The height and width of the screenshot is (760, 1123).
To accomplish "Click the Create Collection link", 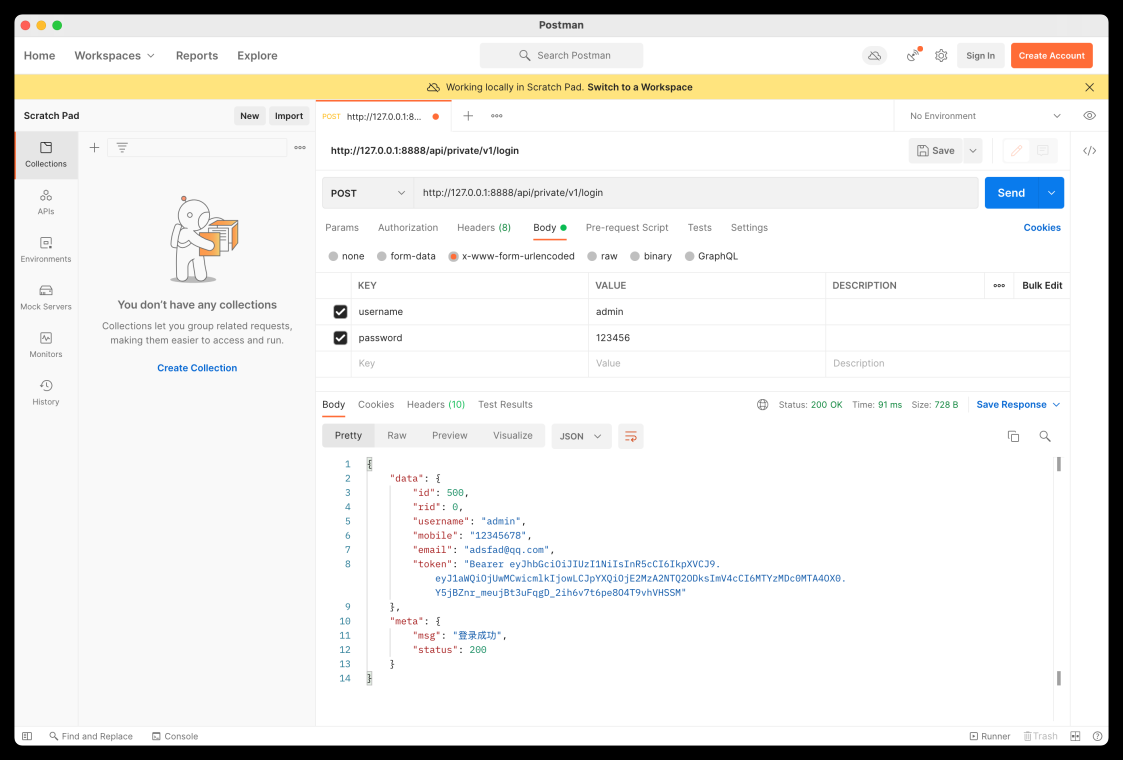I will 197,368.
